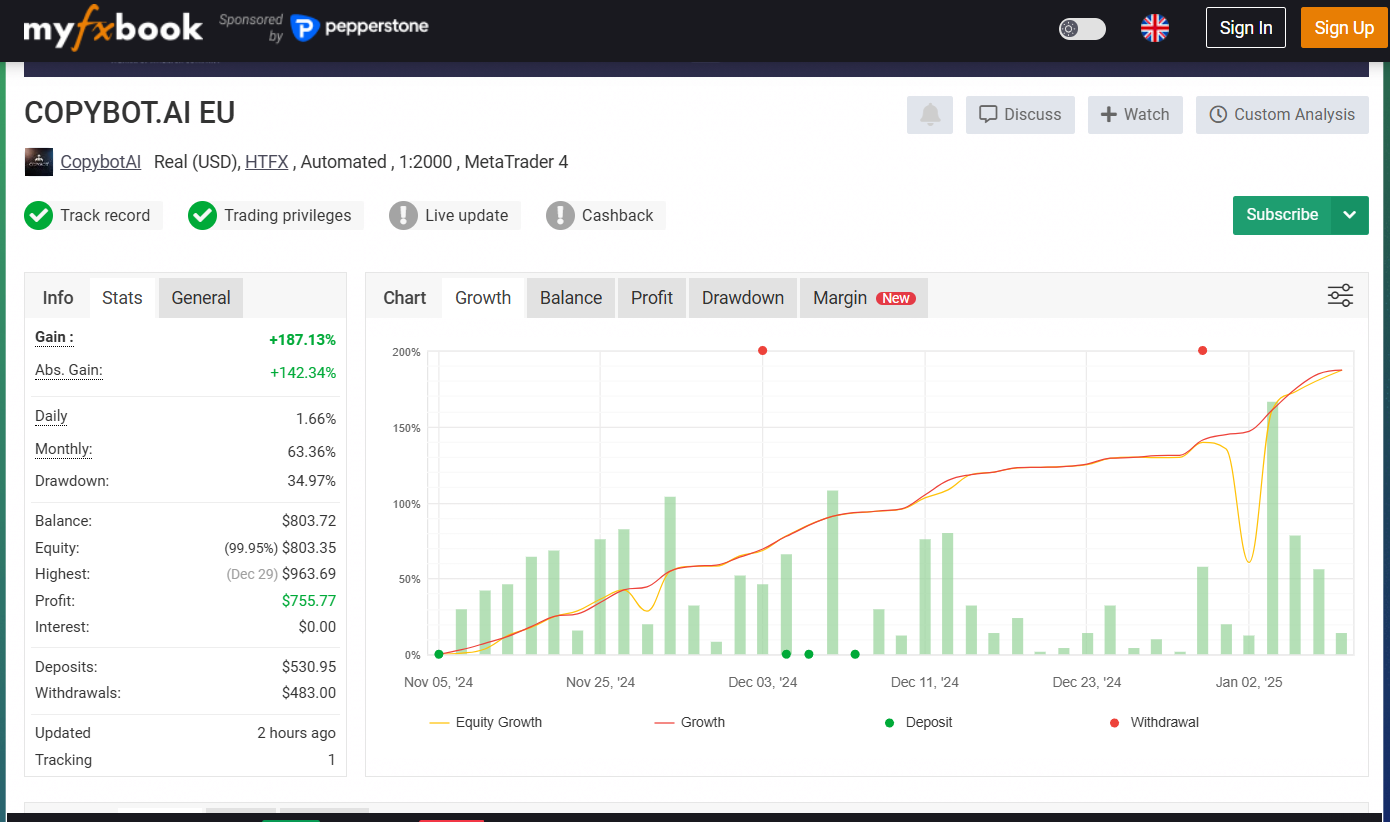Switch to the General tab
Viewport: 1390px width, 822px height.
point(201,298)
